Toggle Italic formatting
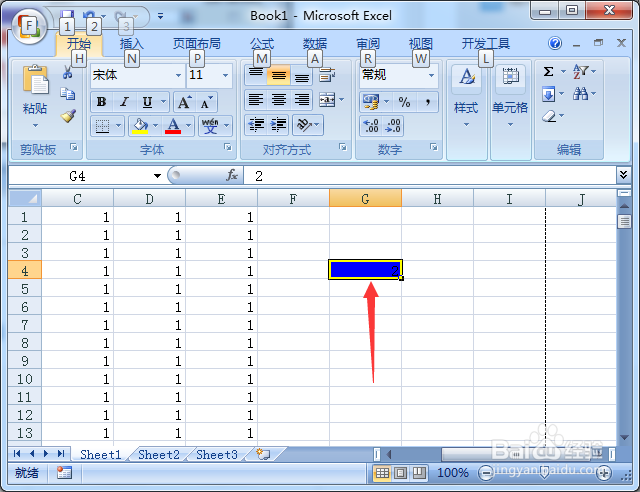The height and width of the screenshot is (492, 640). click(124, 102)
